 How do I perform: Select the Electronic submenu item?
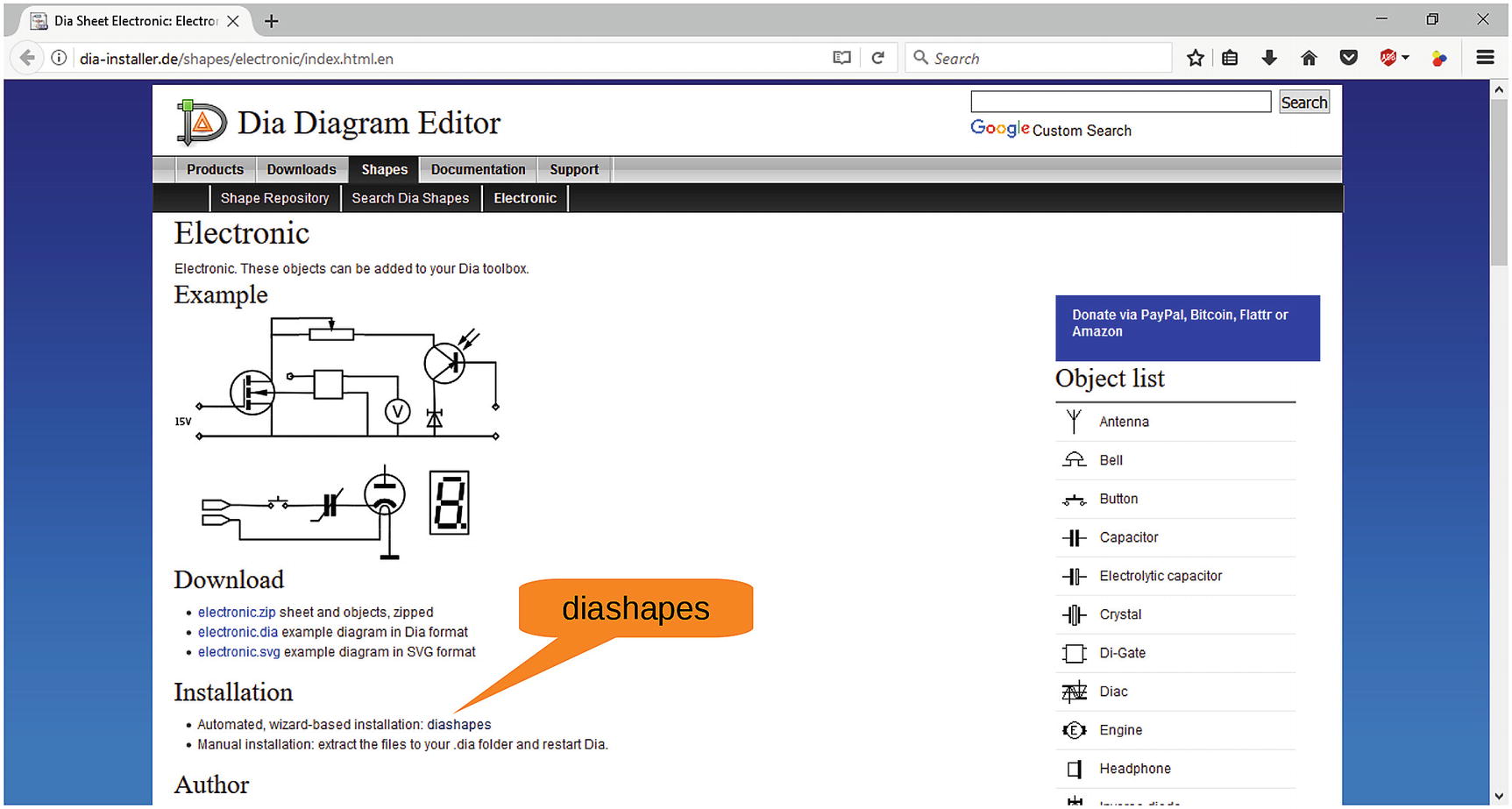point(525,198)
